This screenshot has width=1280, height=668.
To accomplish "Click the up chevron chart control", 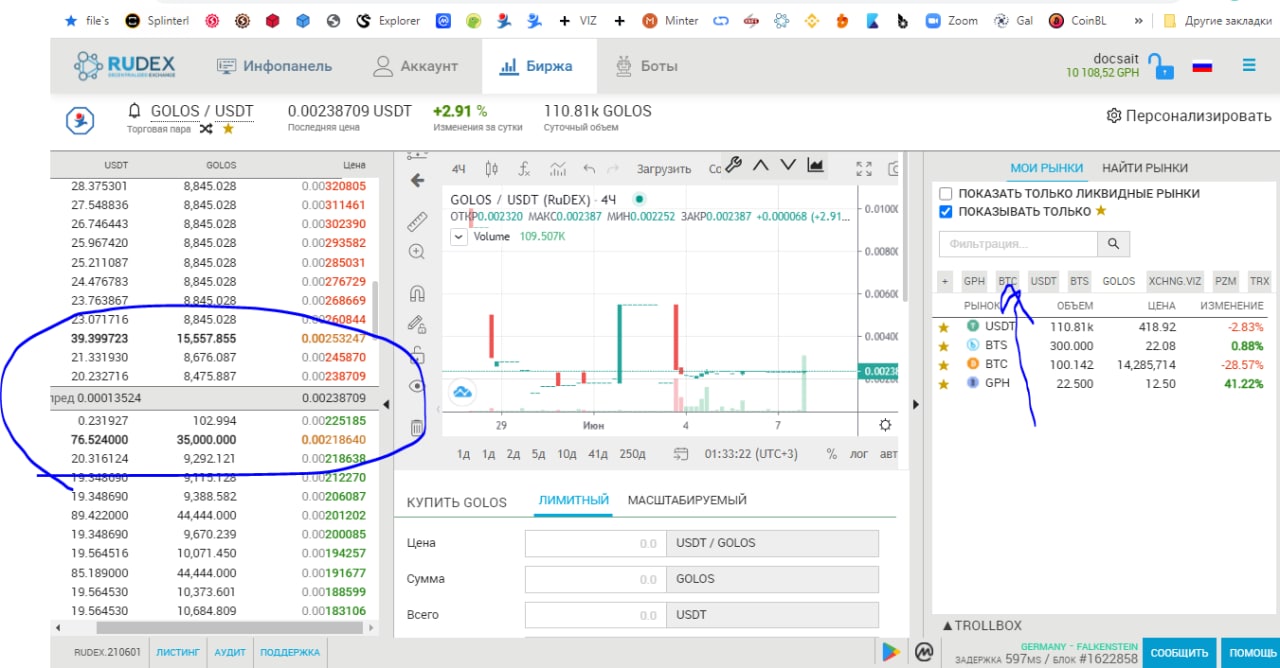I will click(761, 165).
